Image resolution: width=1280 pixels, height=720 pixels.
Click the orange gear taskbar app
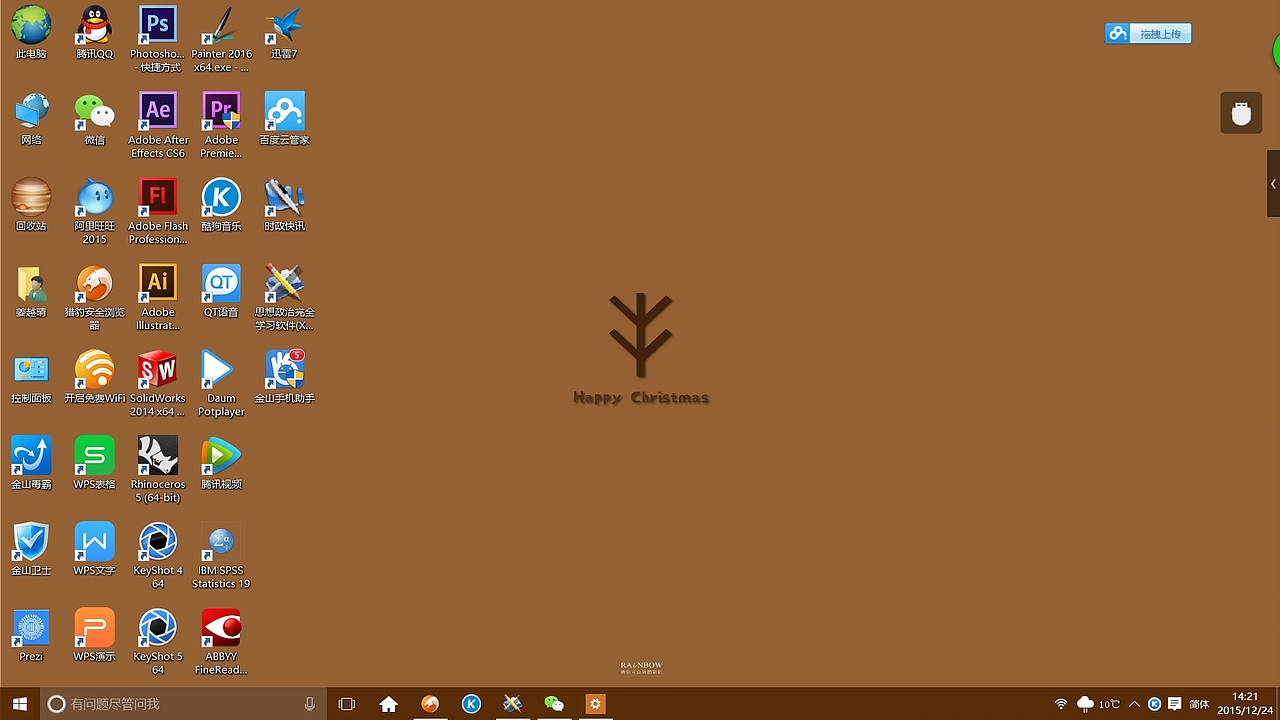(595, 704)
